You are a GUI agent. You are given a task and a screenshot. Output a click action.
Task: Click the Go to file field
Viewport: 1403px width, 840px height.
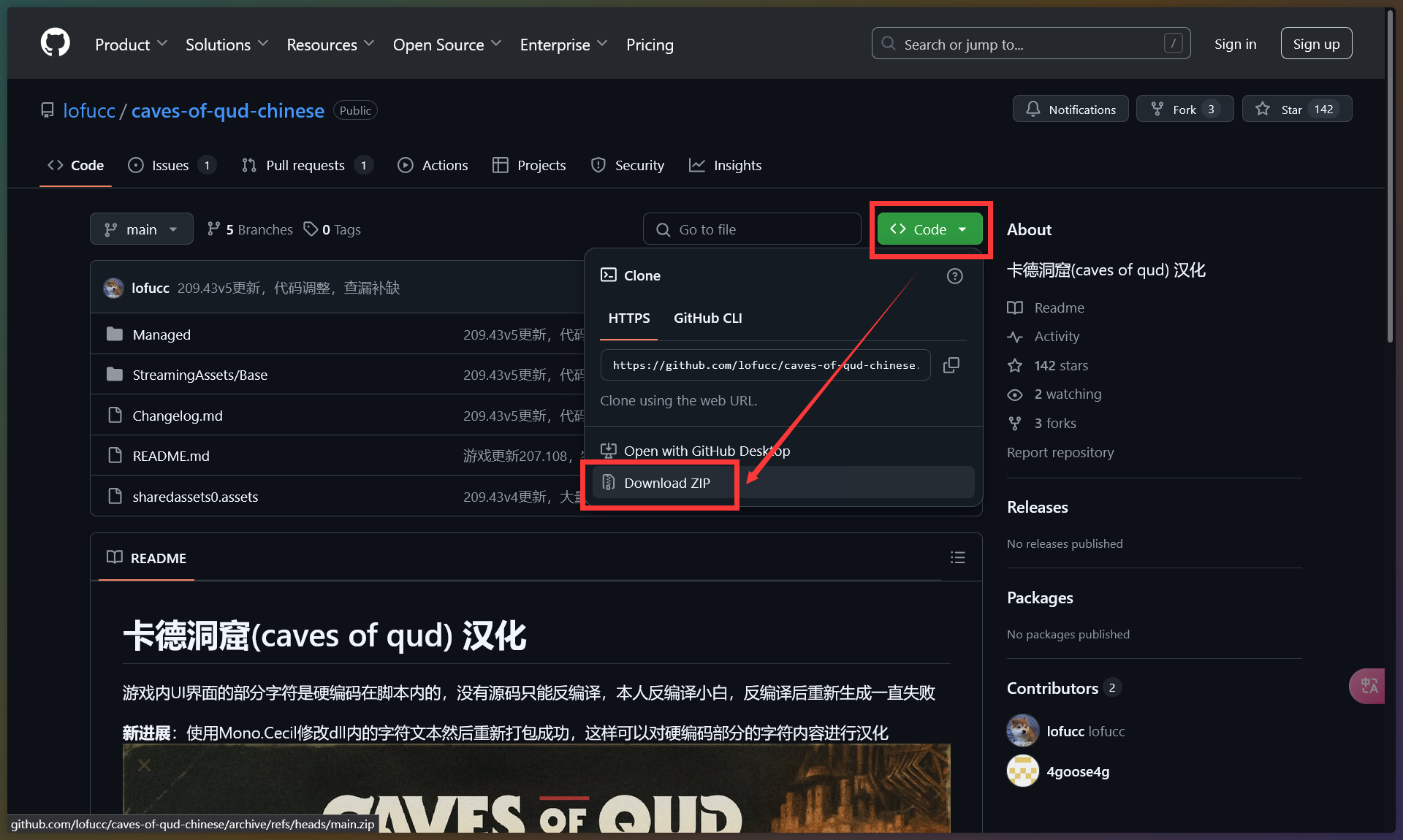coord(752,229)
